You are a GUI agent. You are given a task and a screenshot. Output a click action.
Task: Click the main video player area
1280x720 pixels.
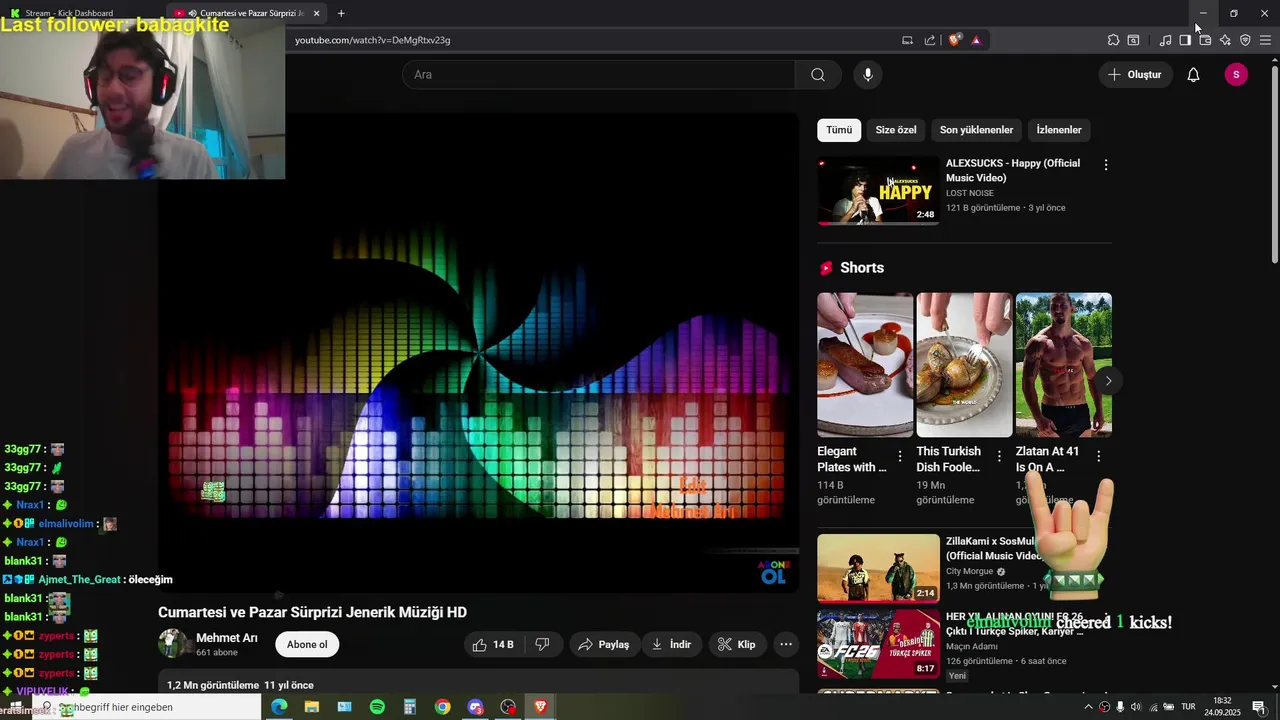478,352
